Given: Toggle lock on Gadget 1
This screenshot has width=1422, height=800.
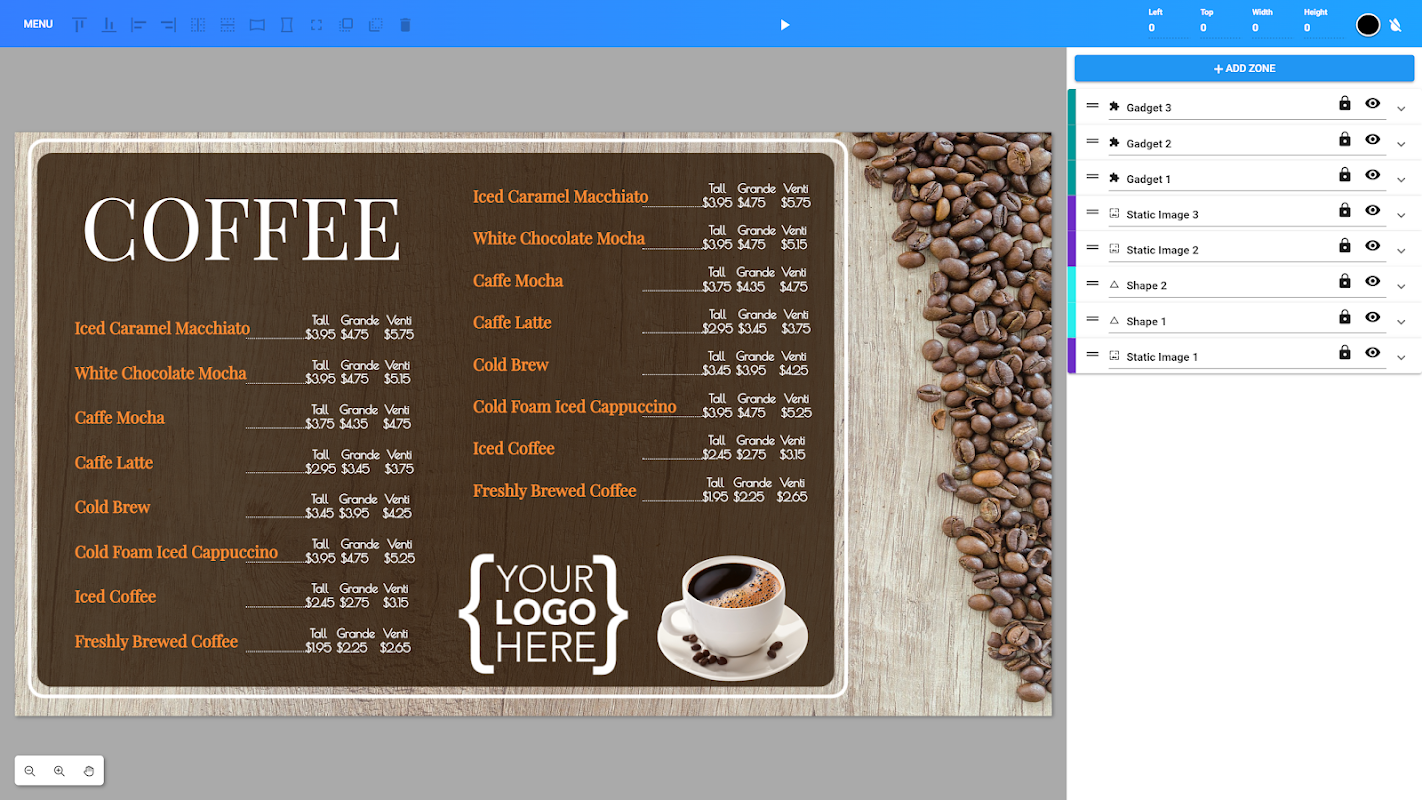Looking at the screenshot, I should [x=1345, y=174].
